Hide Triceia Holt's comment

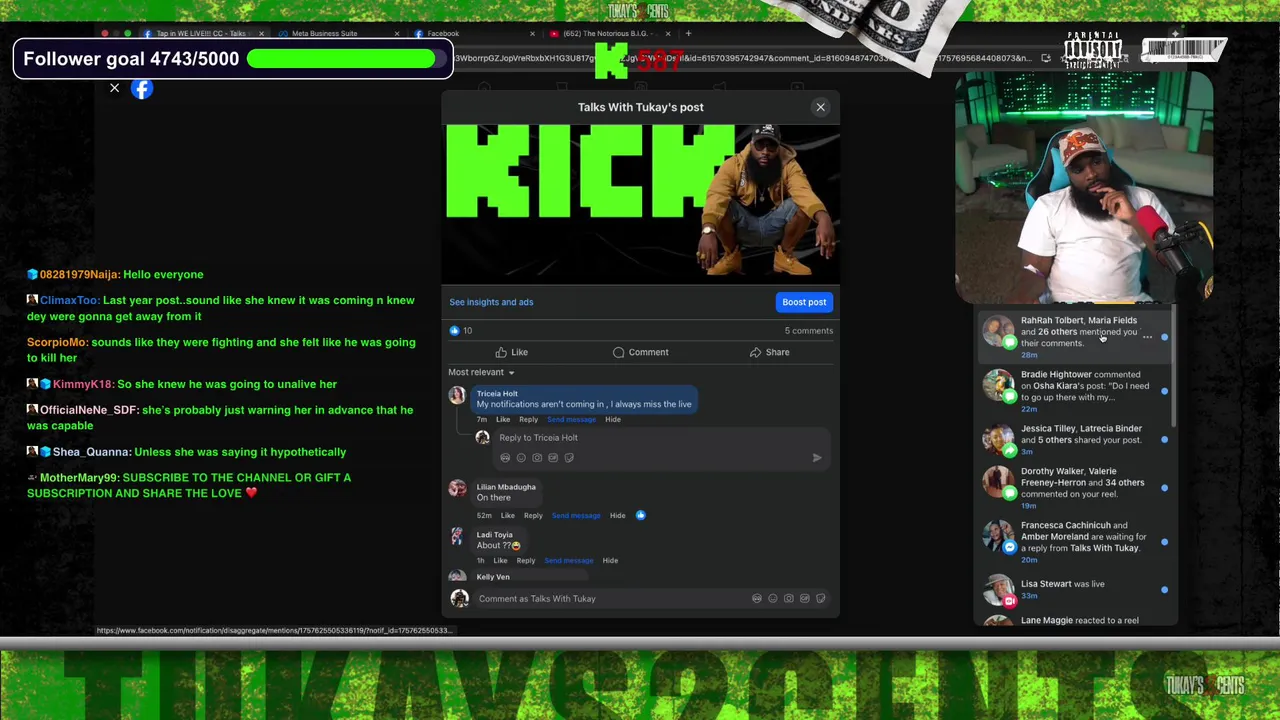tap(613, 420)
